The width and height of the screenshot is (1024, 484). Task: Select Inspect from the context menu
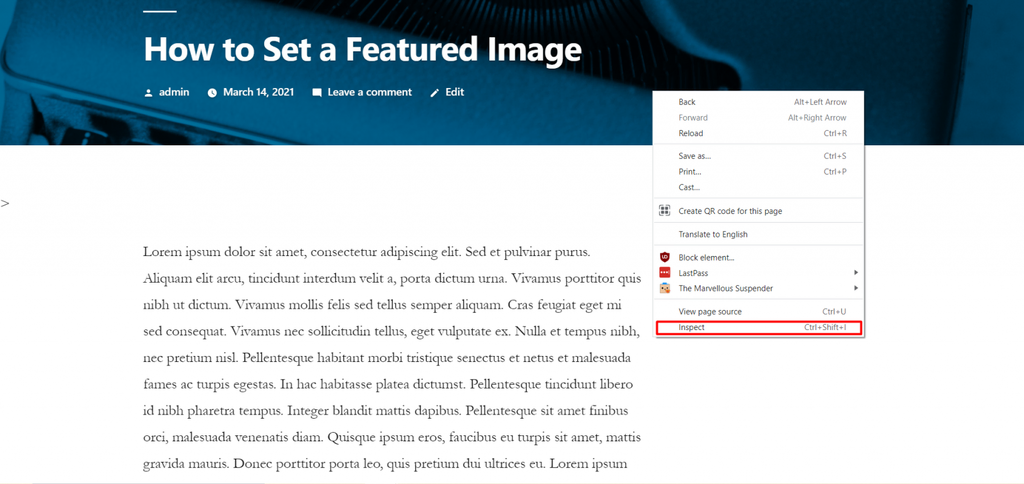(x=759, y=327)
